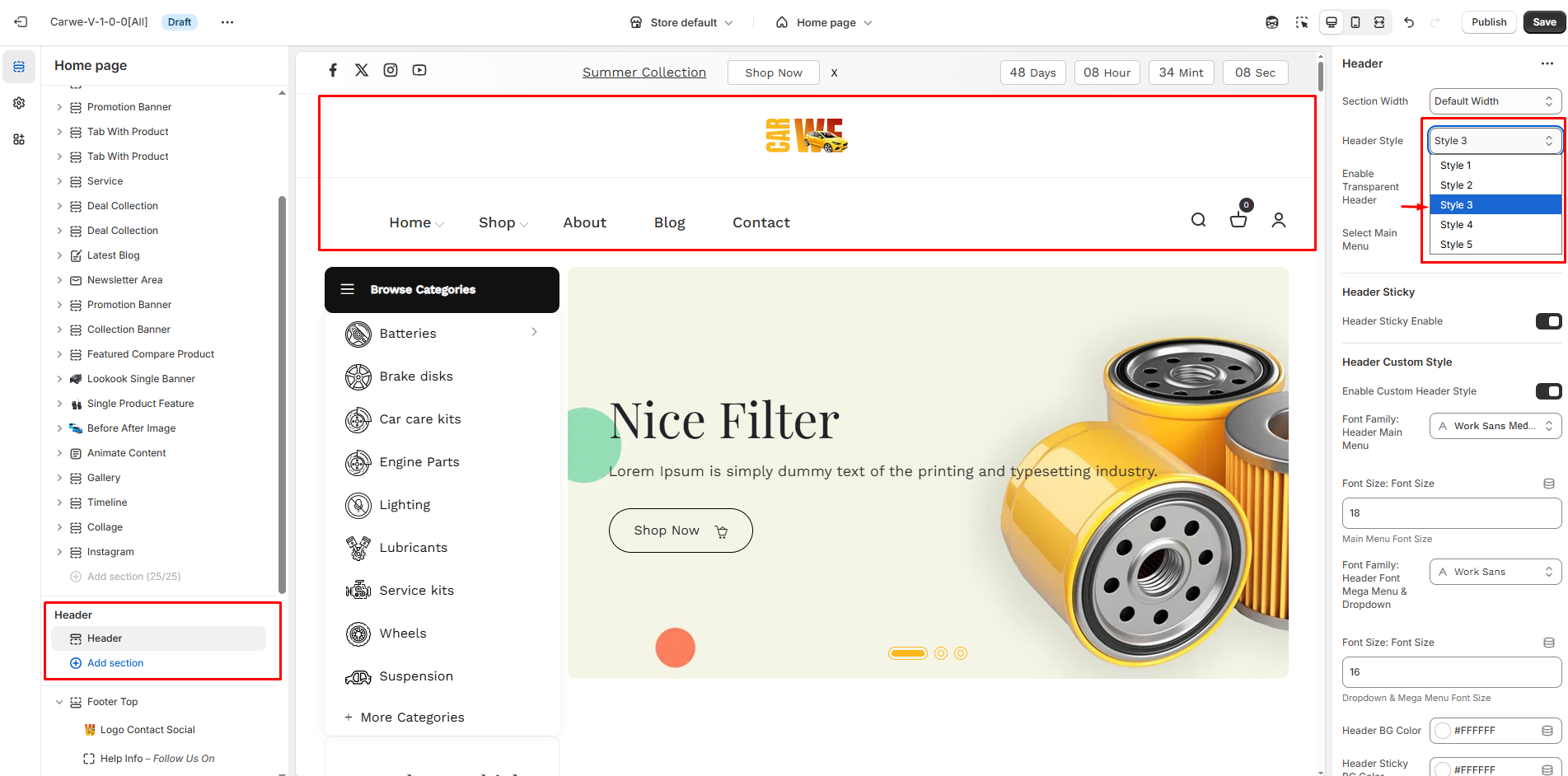Image resolution: width=1568 pixels, height=776 pixels.
Task: Disable Enable Custom Header Style switch
Action: click(x=1548, y=391)
